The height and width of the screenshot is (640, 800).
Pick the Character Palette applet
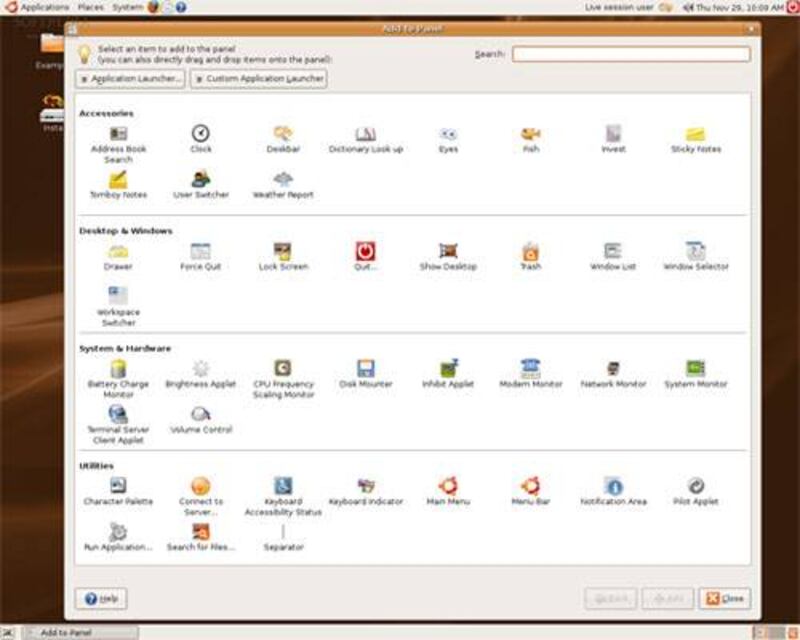[118, 487]
